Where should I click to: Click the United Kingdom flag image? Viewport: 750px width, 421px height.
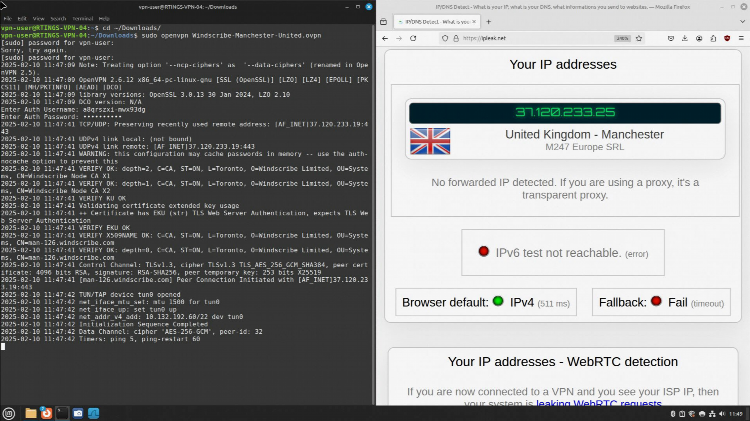pos(430,141)
